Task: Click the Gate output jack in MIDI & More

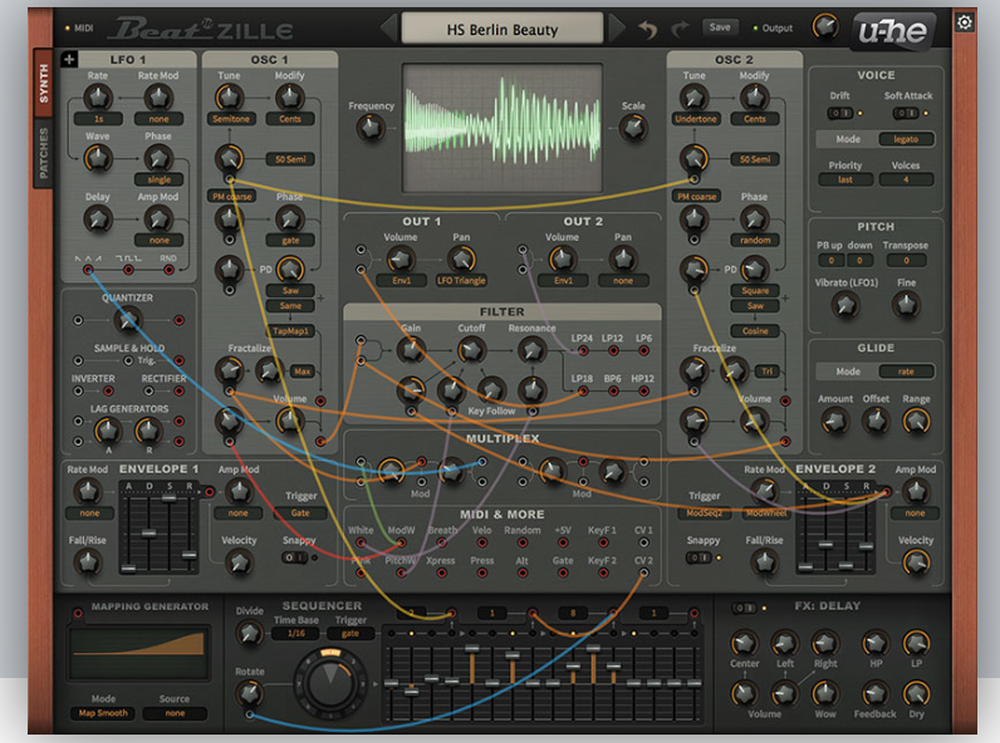Action: coord(562,573)
